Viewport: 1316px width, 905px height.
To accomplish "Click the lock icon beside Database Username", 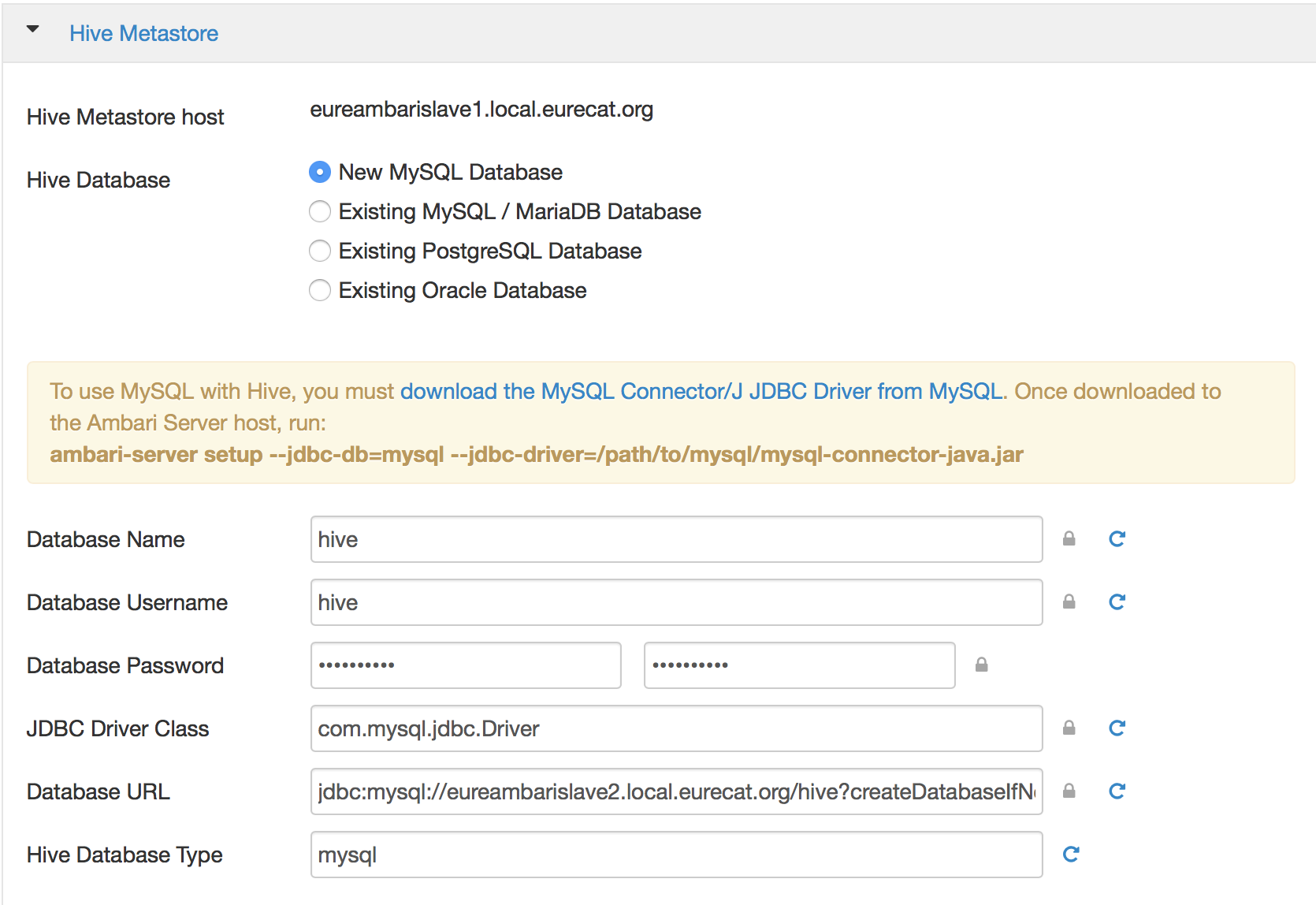I will point(1069,602).
